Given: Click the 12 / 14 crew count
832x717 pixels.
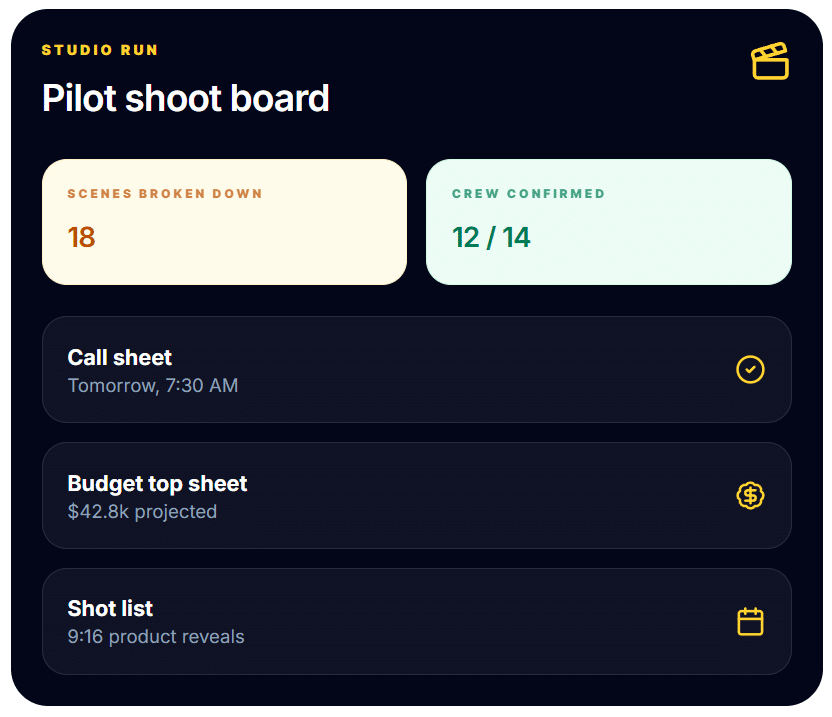Looking at the screenshot, I should (x=491, y=237).
